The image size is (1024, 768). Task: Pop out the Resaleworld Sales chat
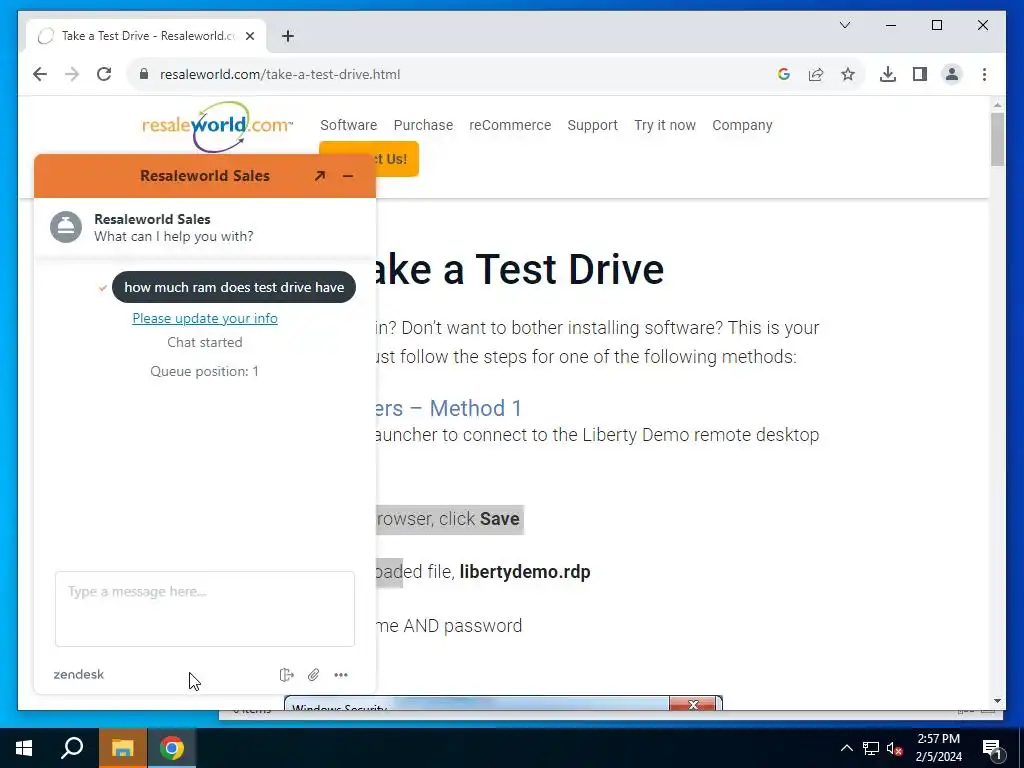pyautogui.click(x=319, y=176)
